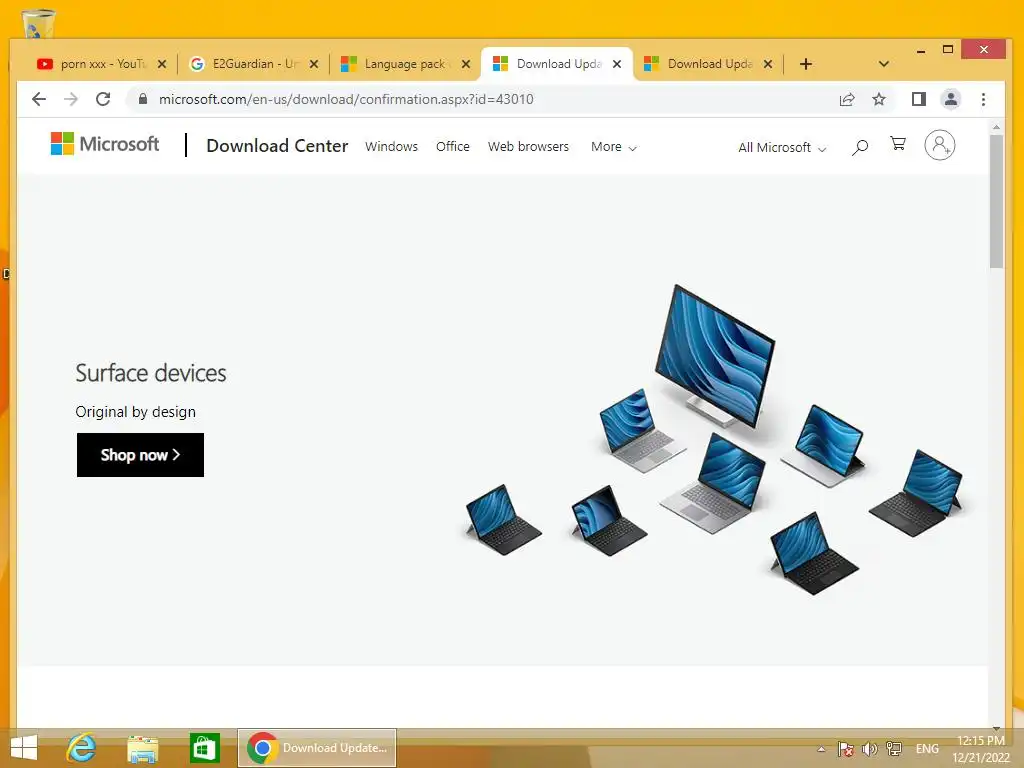The height and width of the screenshot is (768, 1024).
Task: Click the page vertical scrollbar thumb
Action: pos(996,200)
